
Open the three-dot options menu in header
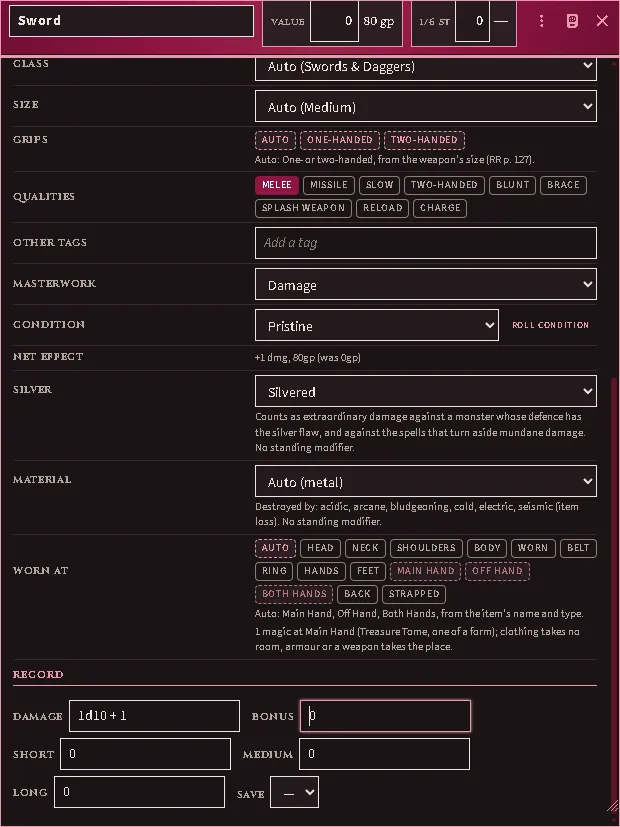[x=541, y=21]
